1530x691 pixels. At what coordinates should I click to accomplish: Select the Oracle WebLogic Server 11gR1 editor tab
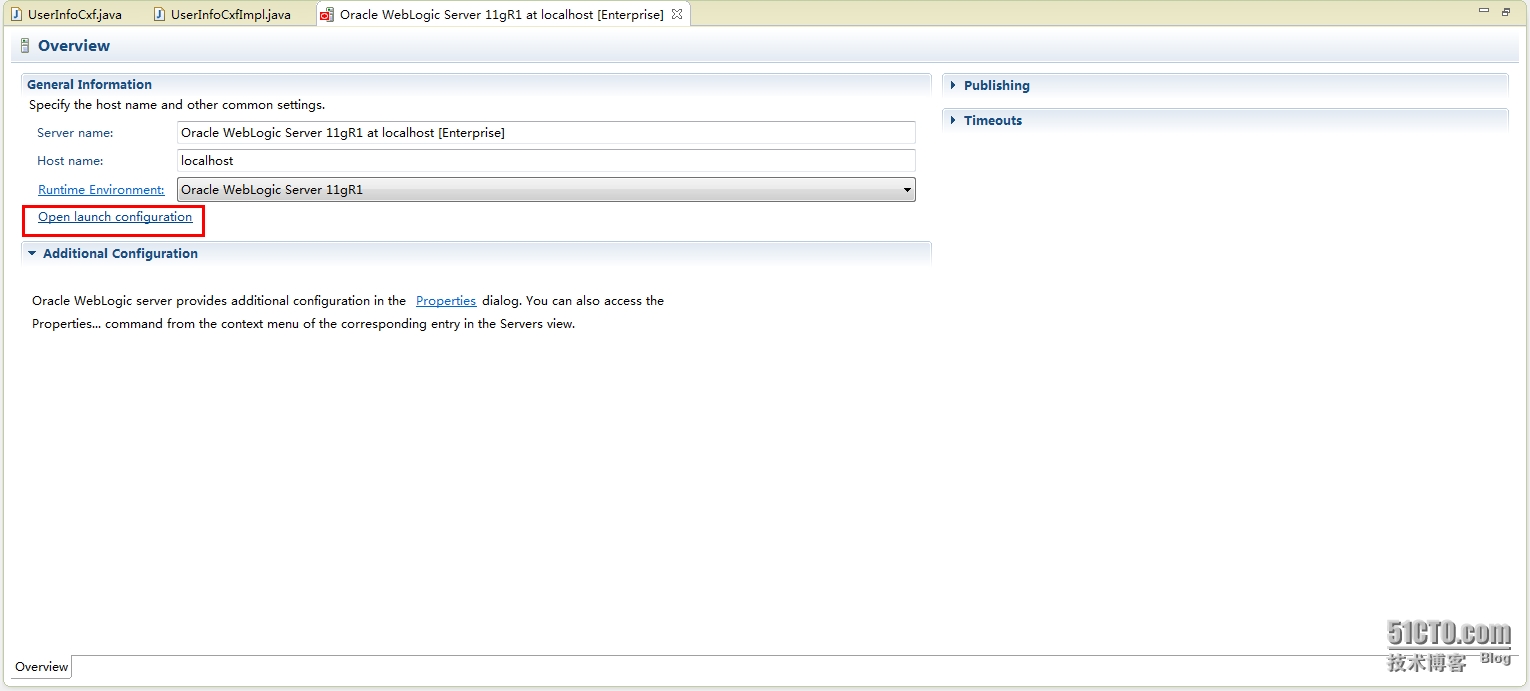coord(501,14)
